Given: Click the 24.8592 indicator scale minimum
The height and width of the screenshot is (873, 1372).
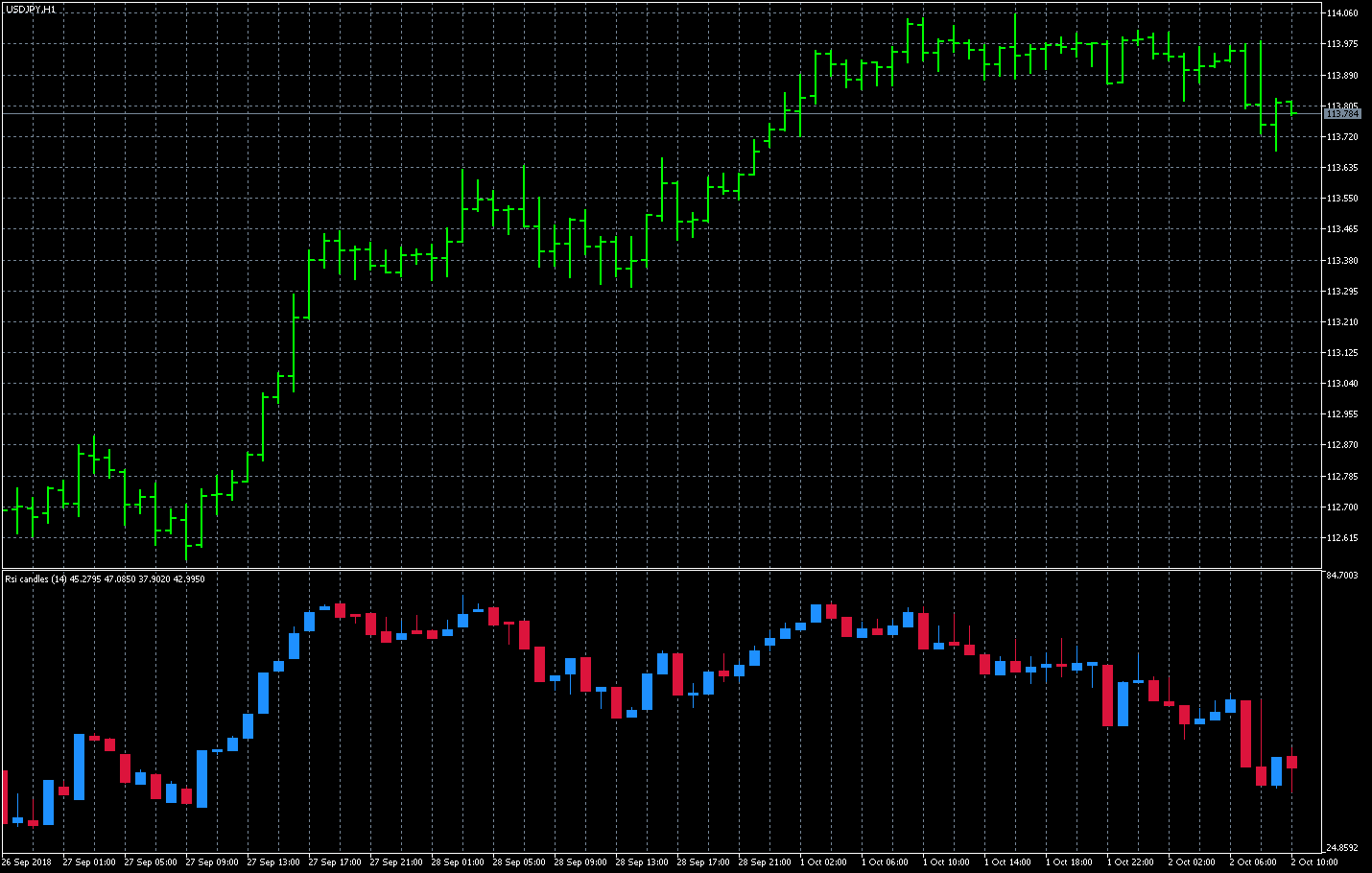Looking at the screenshot, I should coord(1342,848).
